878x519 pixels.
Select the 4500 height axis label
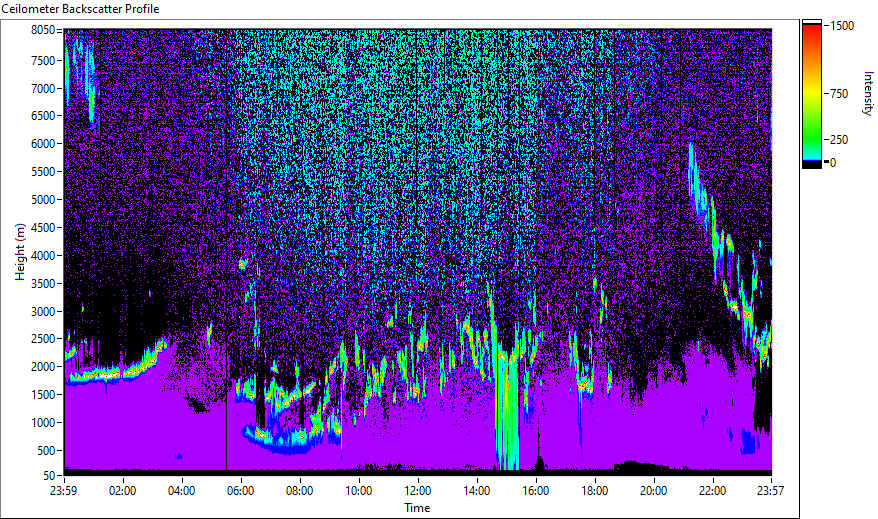point(43,228)
